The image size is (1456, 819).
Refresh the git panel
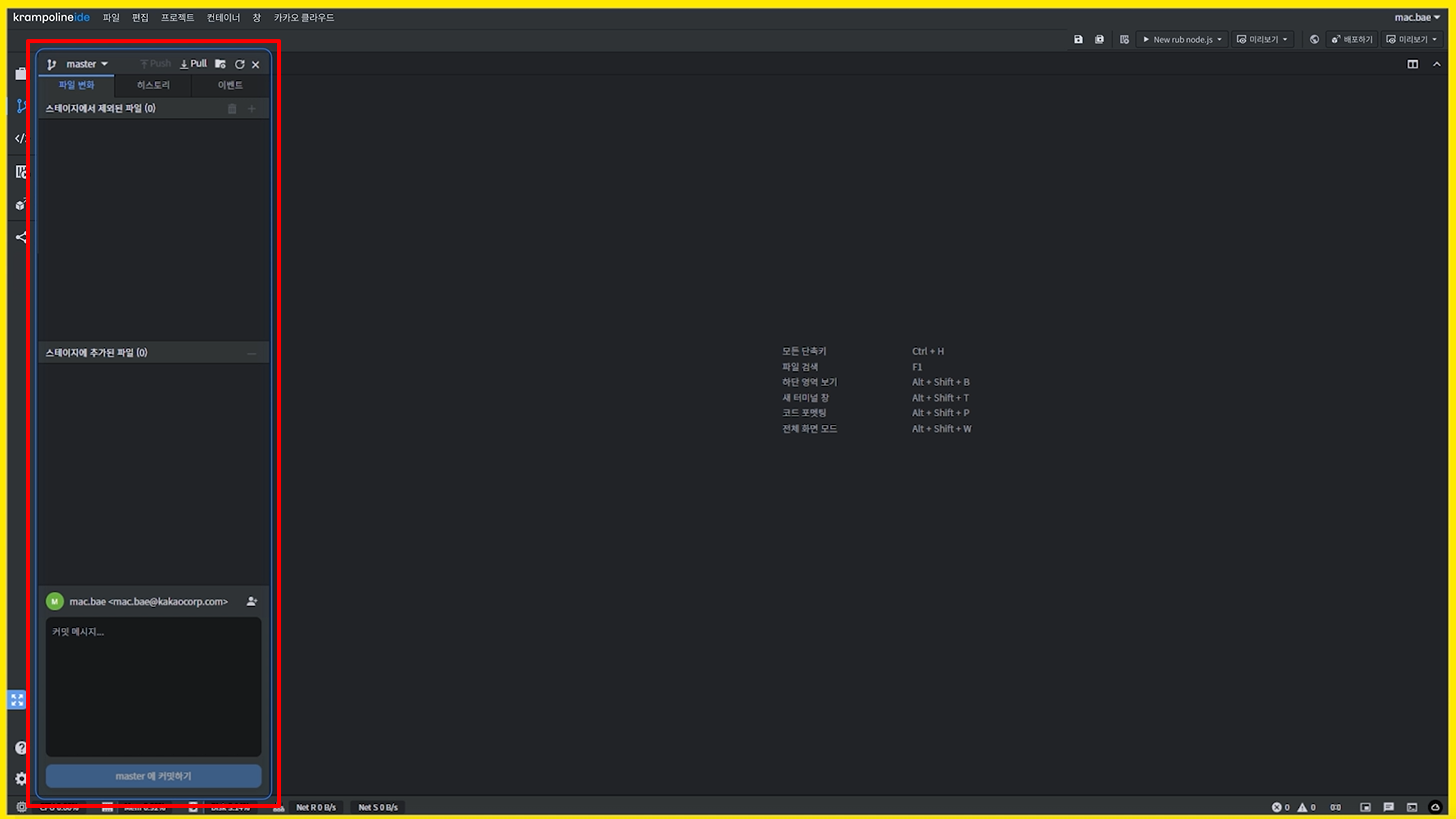(240, 64)
